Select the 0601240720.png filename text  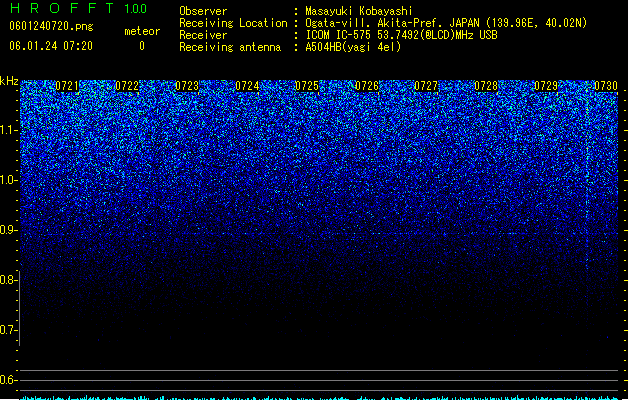point(51,26)
